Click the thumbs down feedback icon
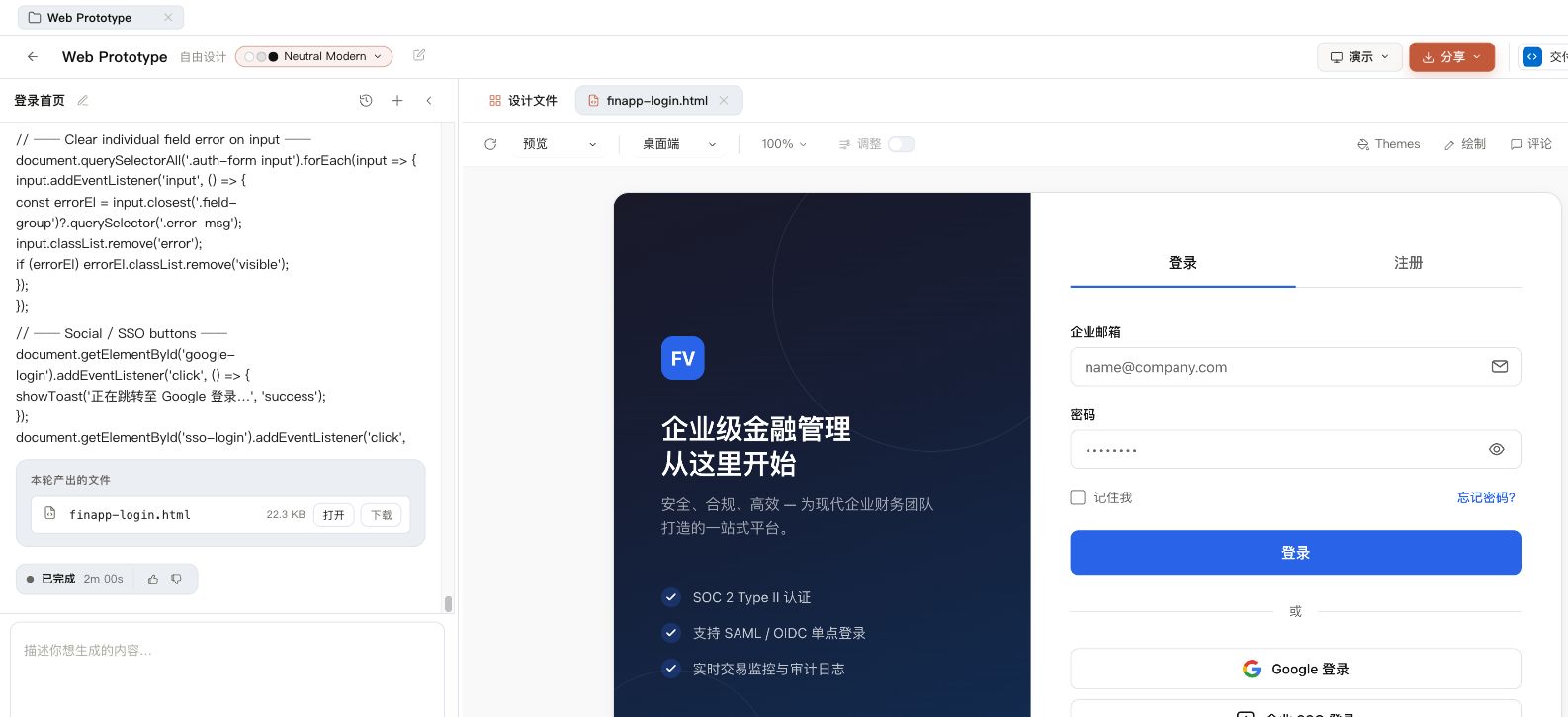Screen dimensions: 1568x717 tap(177, 579)
